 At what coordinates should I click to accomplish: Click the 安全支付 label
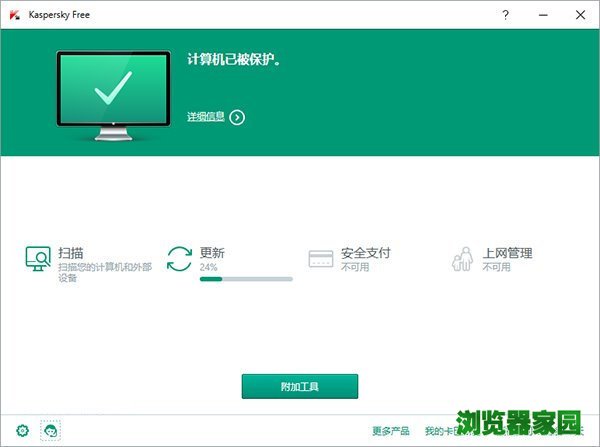tap(365, 253)
